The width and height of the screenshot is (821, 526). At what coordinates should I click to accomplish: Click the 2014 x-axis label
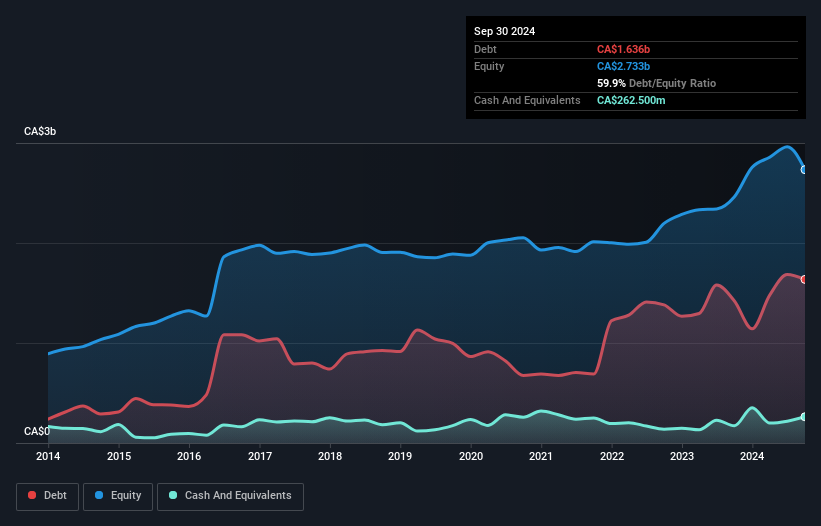48,456
